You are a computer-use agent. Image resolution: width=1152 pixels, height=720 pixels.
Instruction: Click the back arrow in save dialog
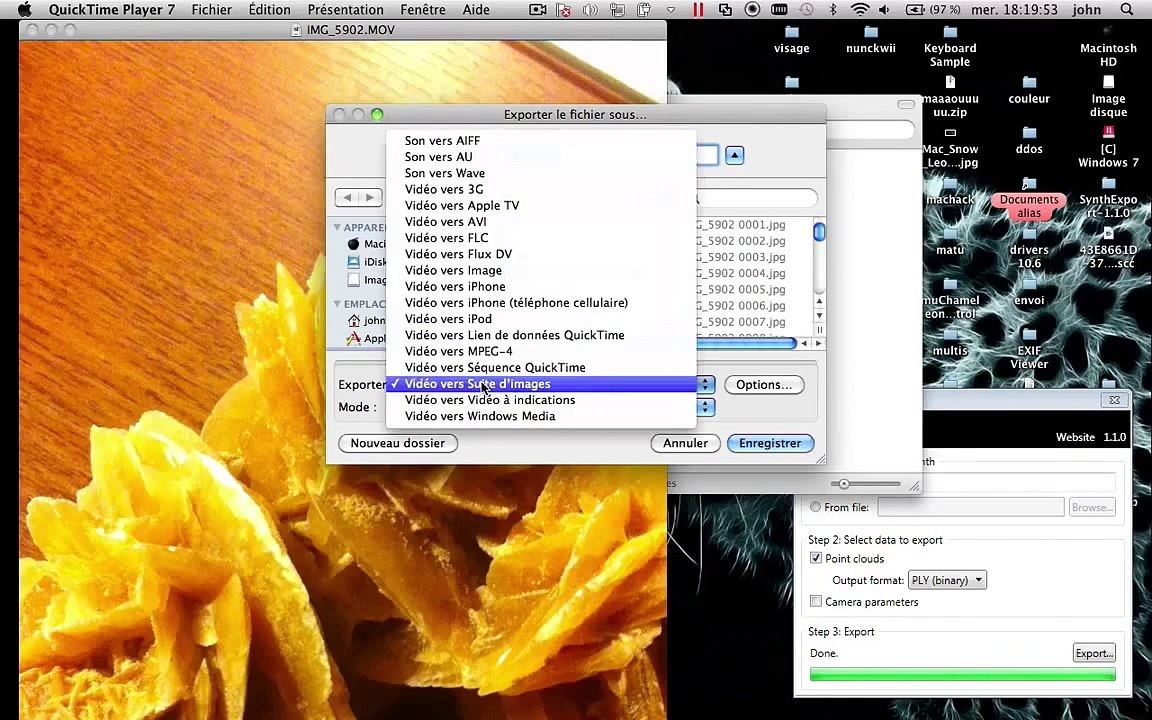click(x=348, y=197)
